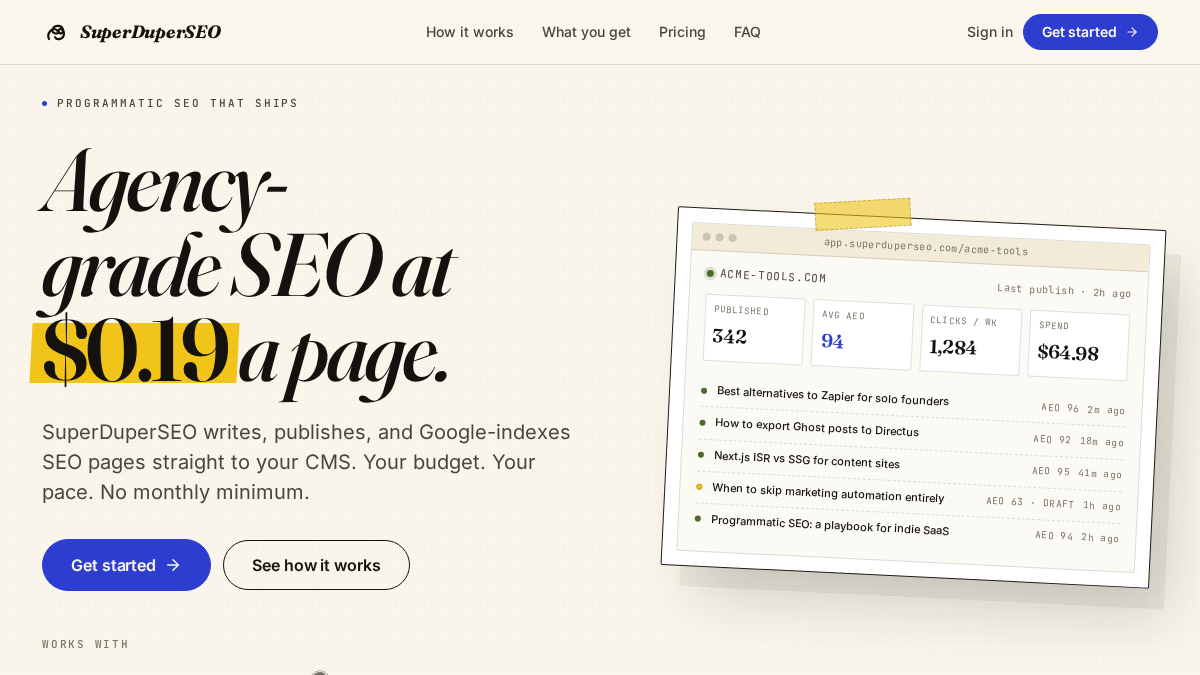Go to the What you get section
This screenshot has width=1200, height=675.
pos(586,32)
